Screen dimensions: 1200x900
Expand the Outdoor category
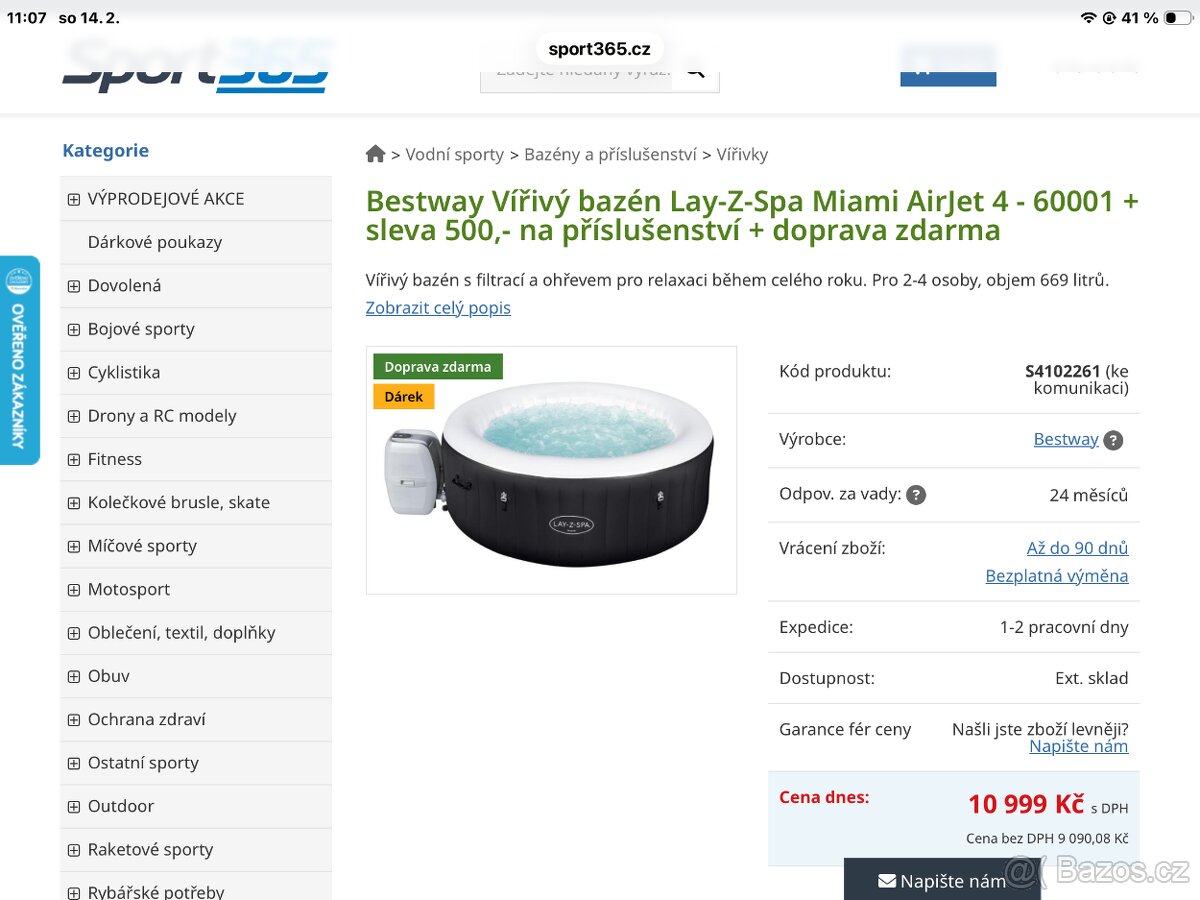coord(74,806)
